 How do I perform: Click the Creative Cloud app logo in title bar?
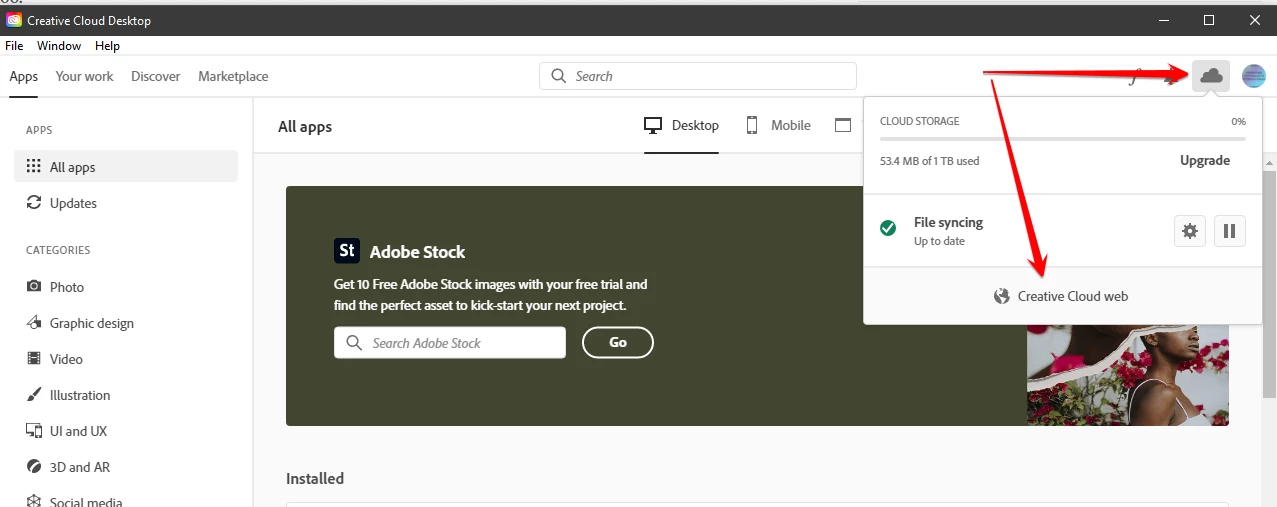point(14,20)
